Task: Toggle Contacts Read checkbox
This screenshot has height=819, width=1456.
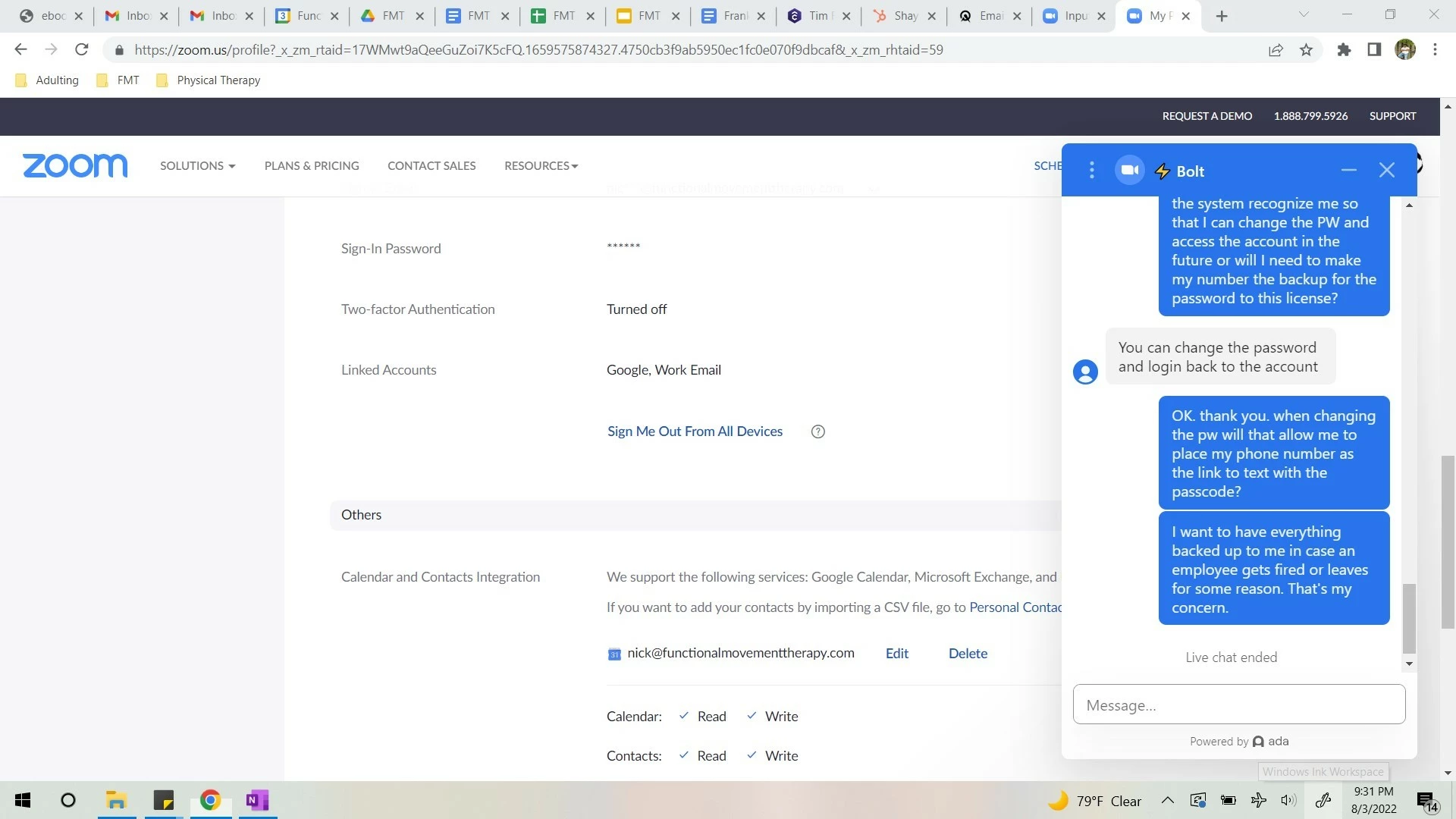Action: pyautogui.click(x=684, y=755)
